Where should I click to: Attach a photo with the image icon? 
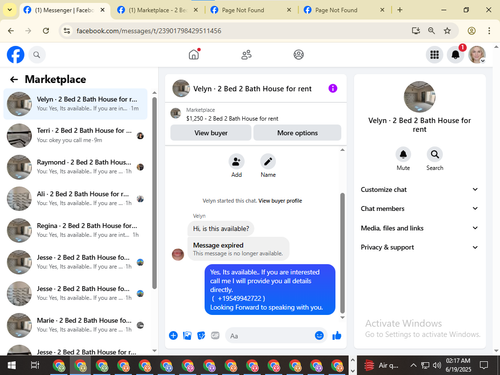pyautogui.click(x=187, y=335)
